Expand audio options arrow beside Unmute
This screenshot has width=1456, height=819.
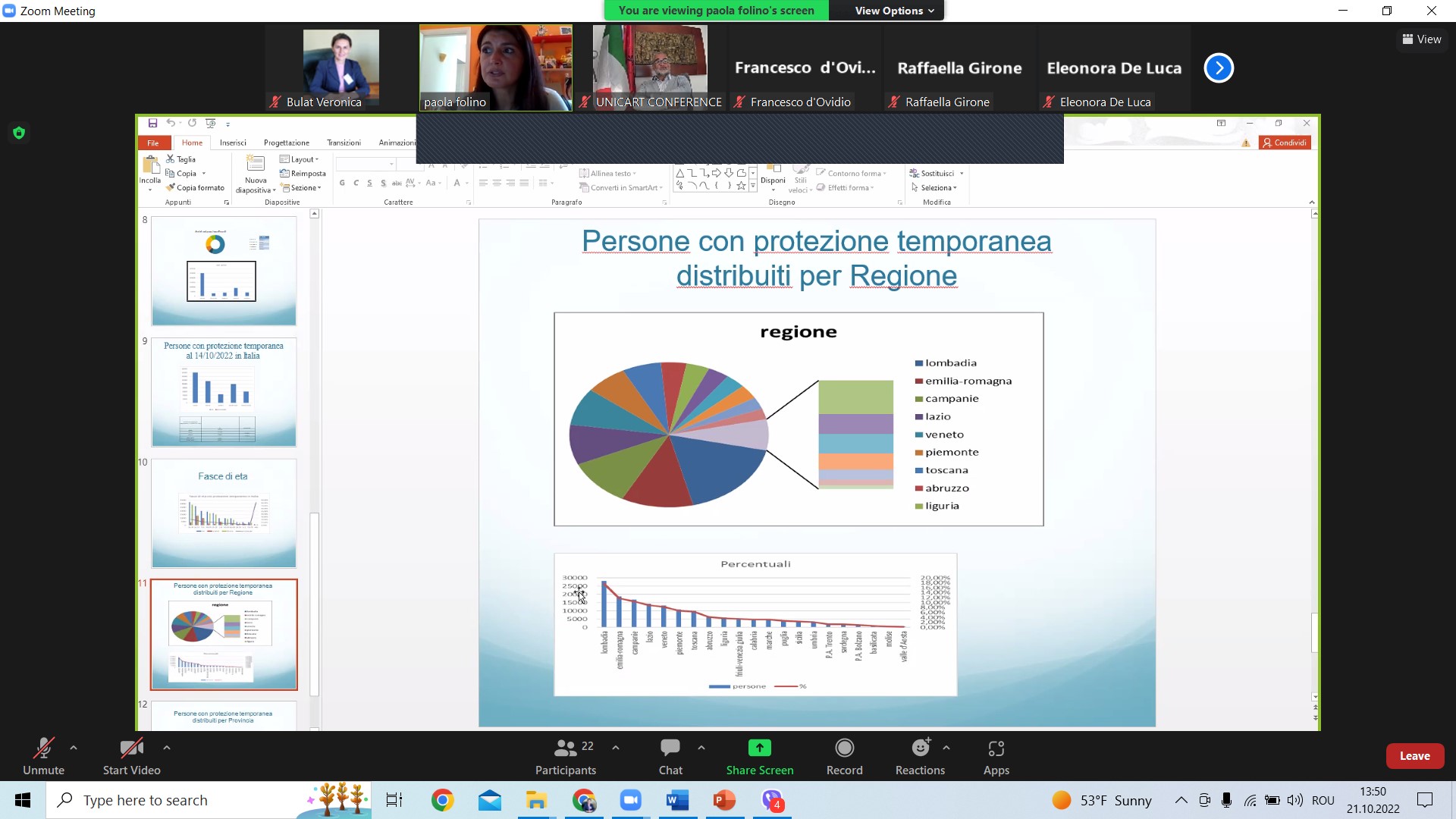coord(74,748)
